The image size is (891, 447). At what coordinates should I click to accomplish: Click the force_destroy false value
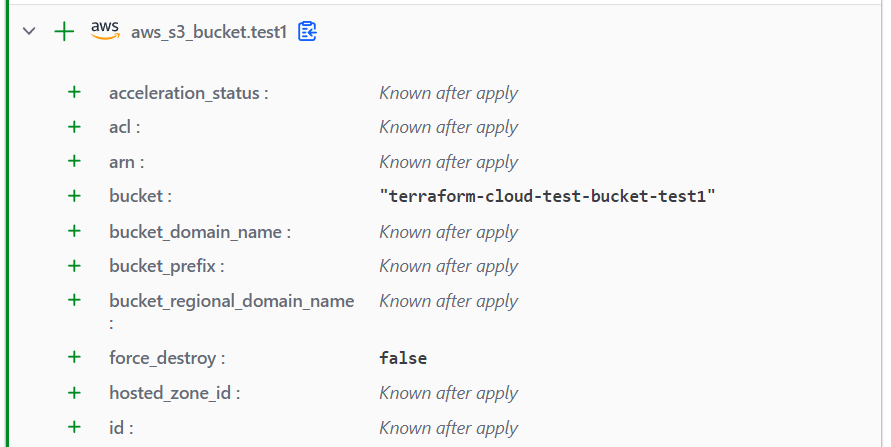(403, 358)
